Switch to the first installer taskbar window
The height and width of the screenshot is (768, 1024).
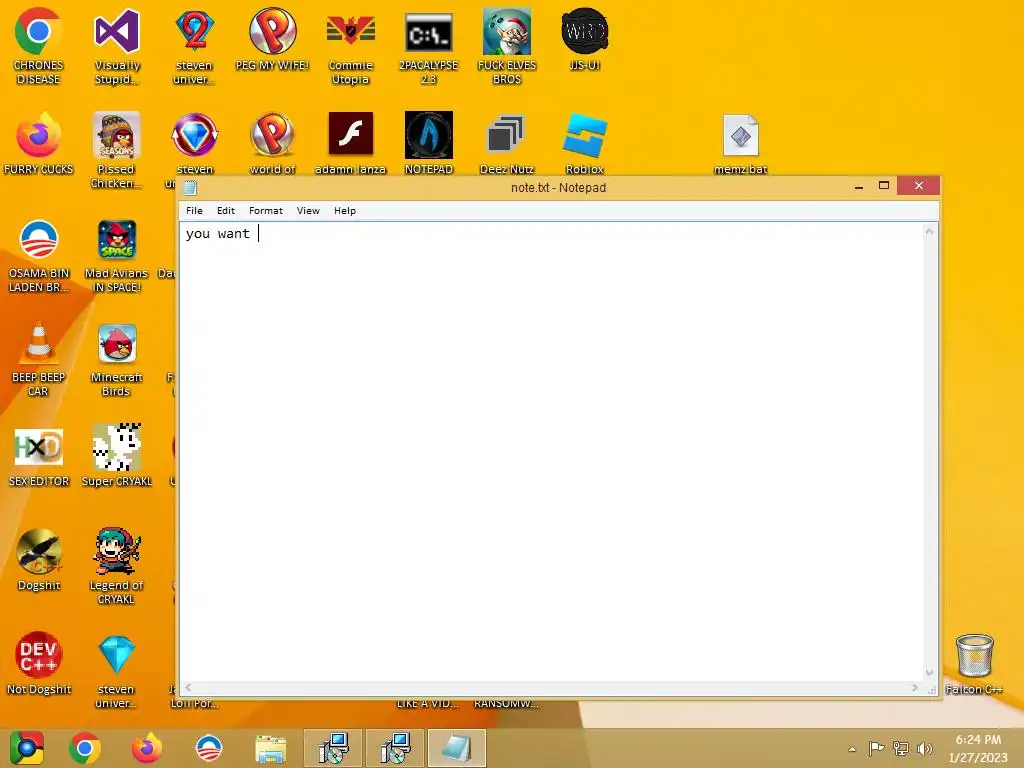[333, 748]
